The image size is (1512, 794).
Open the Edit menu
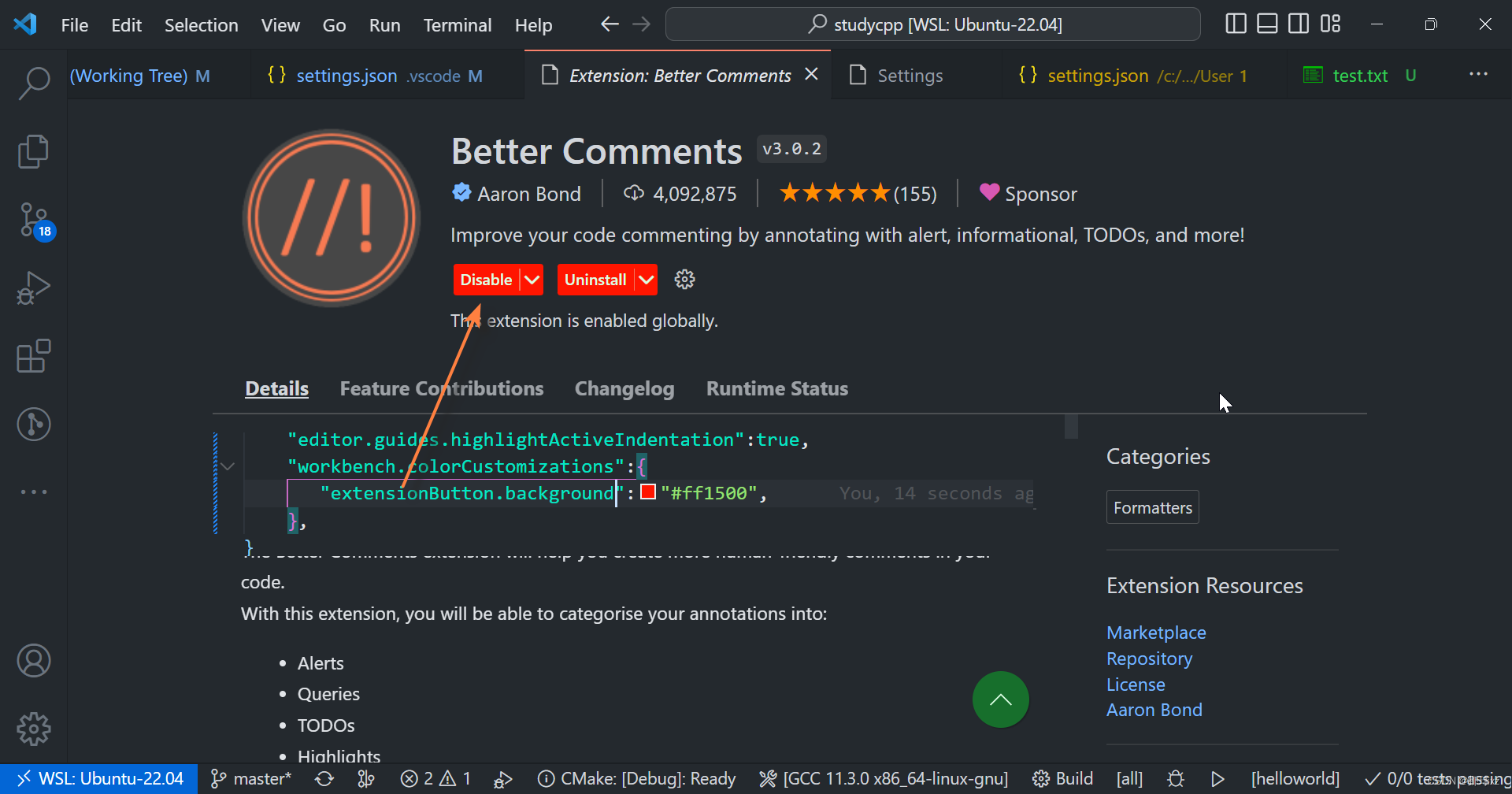pyautogui.click(x=126, y=24)
